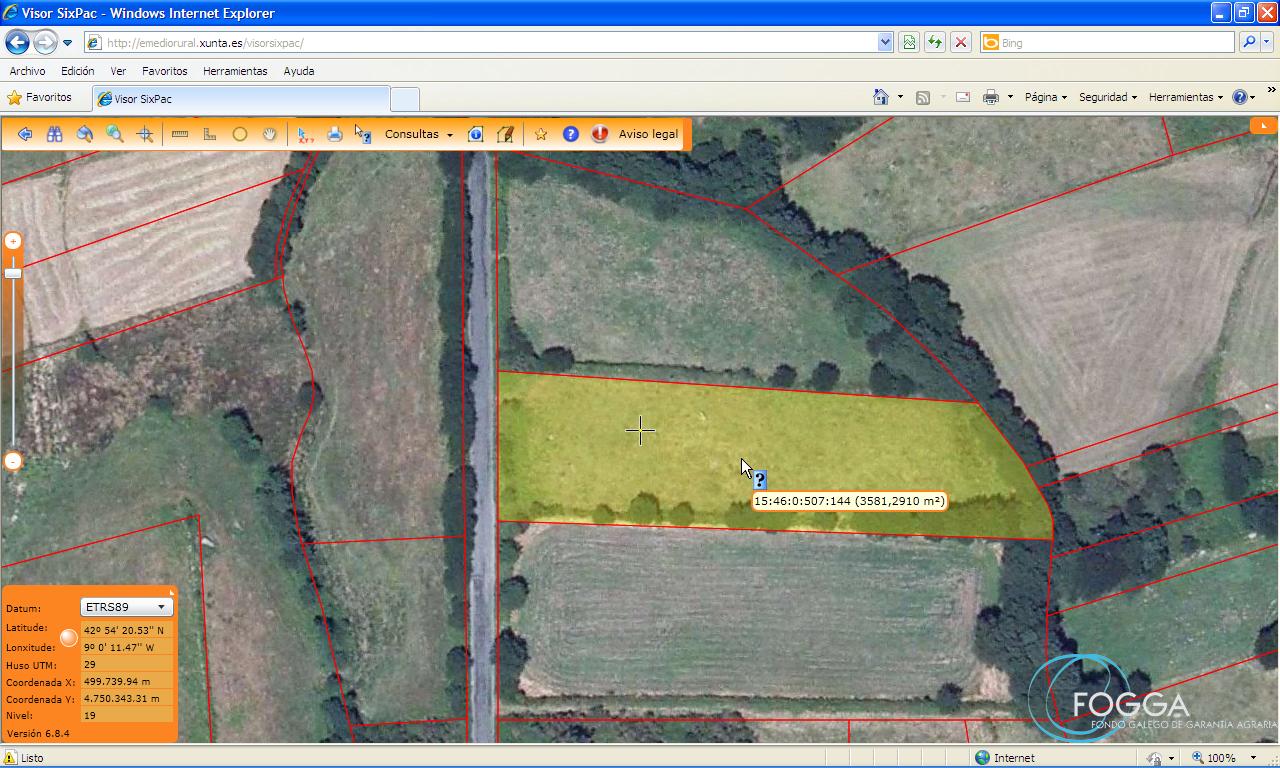Image resolution: width=1280 pixels, height=768 pixels.
Task: Activate the hand pan tool
Action: [269, 134]
